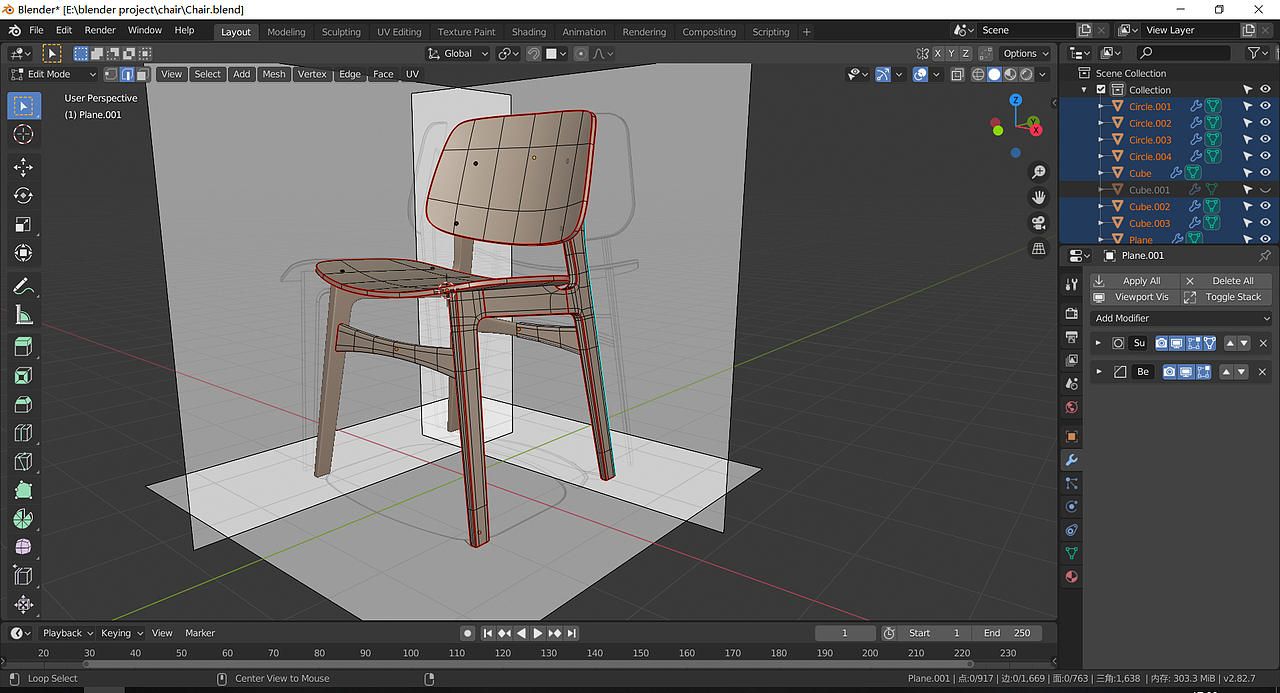Open the Render properties tab
1280x693 pixels.
(x=1071, y=313)
